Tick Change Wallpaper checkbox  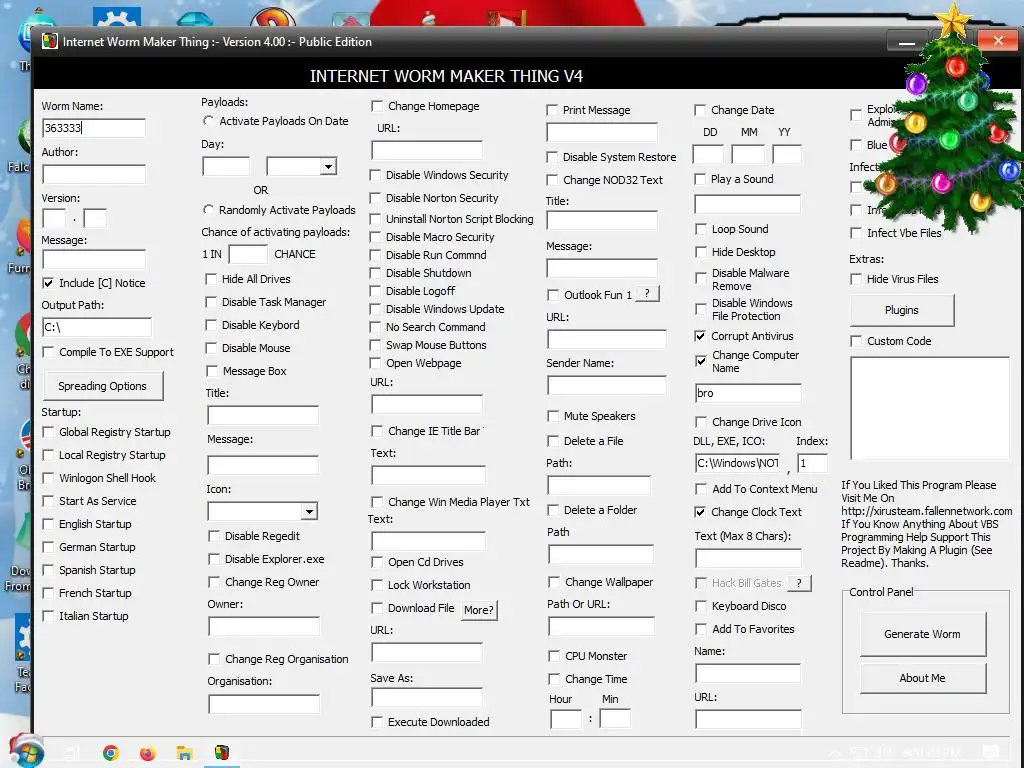coord(554,582)
